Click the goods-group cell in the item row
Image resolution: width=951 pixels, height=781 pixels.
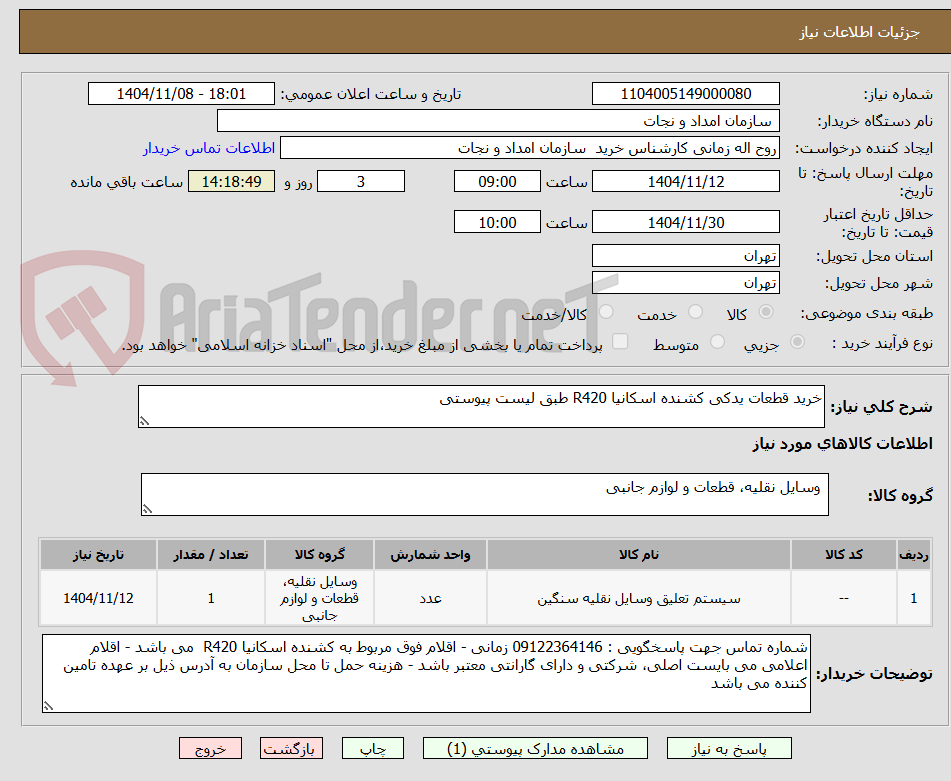coord(320,598)
